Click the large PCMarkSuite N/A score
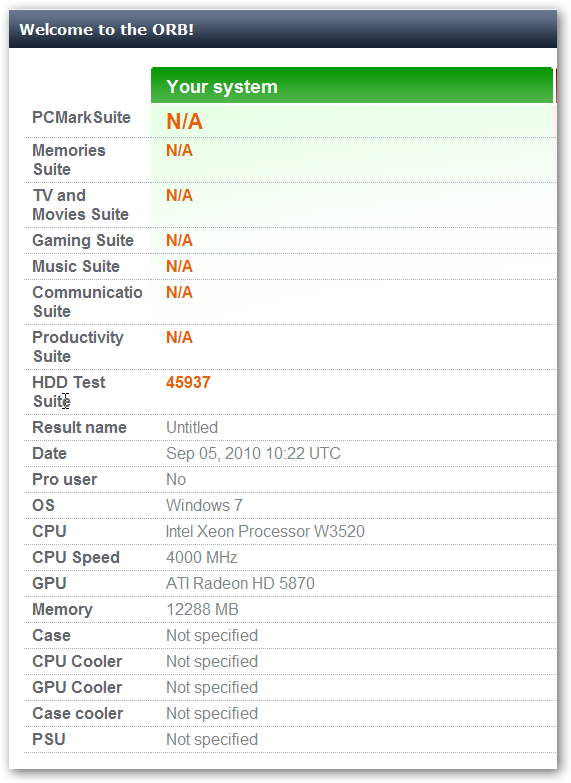Image resolution: width=571 pixels, height=783 pixels. click(184, 121)
